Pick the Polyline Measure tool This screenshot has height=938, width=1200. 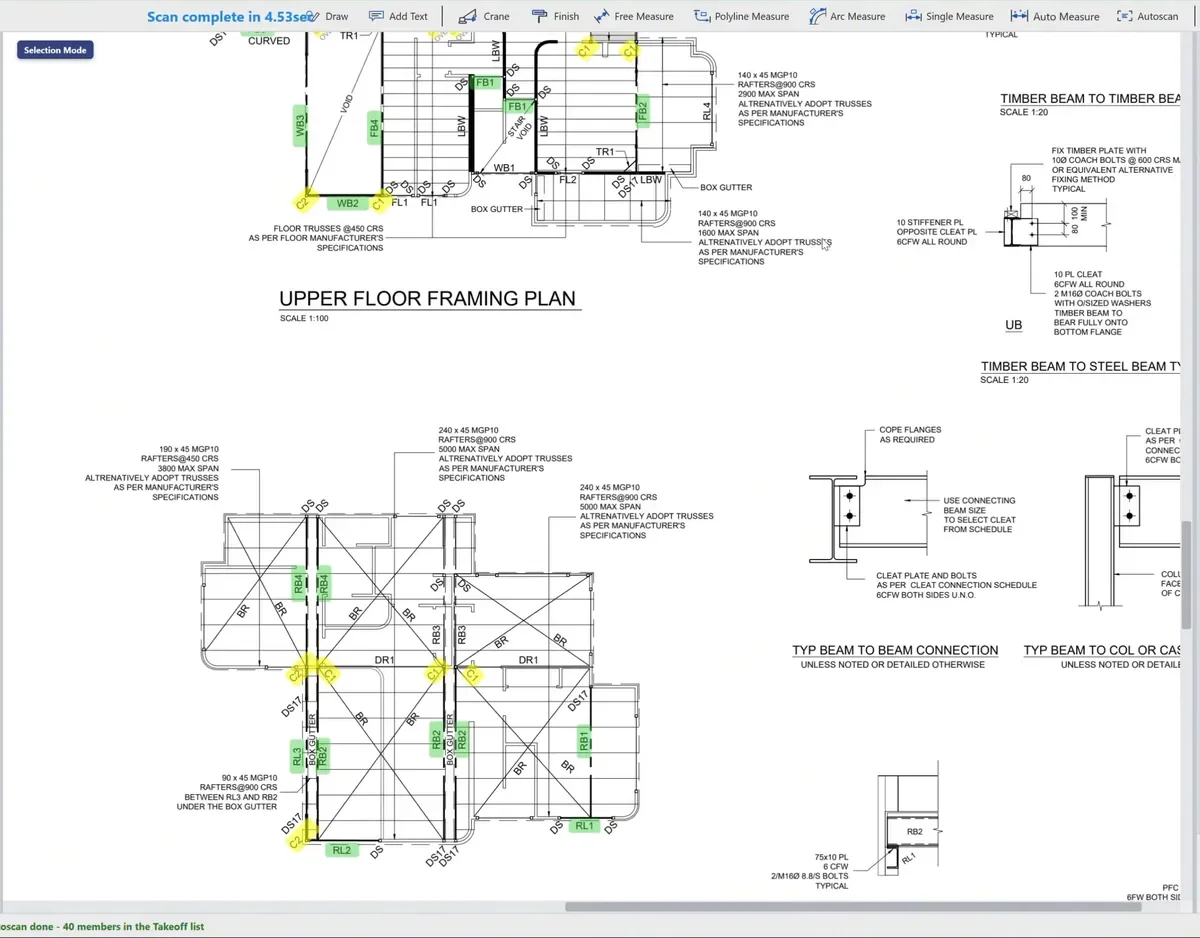coord(741,16)
